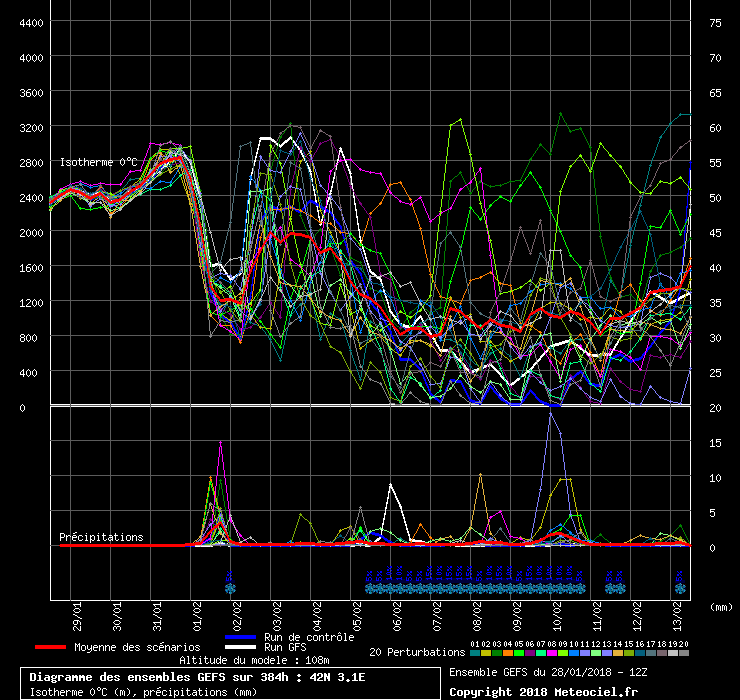This screenshot has width=740, height=700.
Task: Pick the perturbation 03 dark green swatch
Action: click(497, 653)
